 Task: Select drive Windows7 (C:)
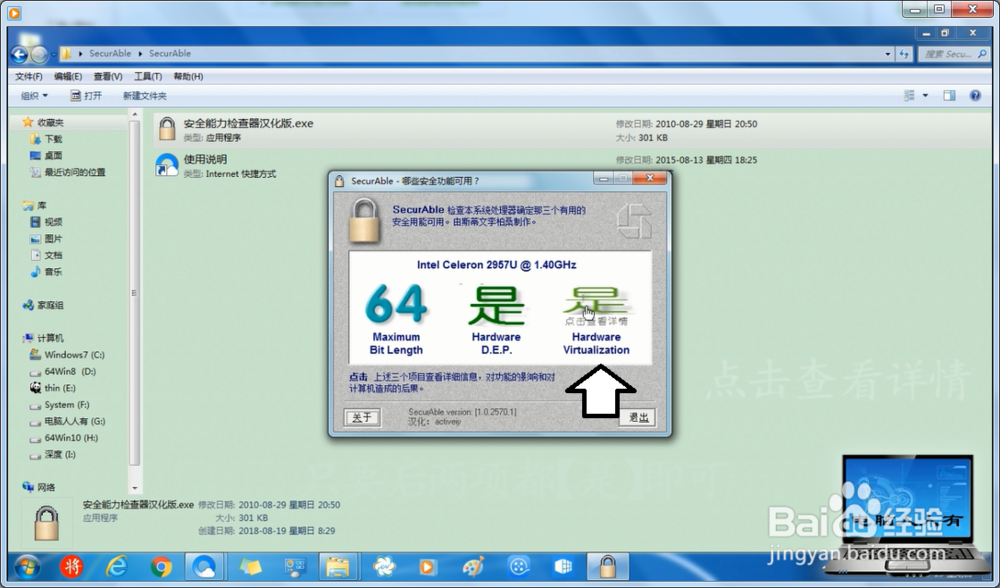pos(75,355)
